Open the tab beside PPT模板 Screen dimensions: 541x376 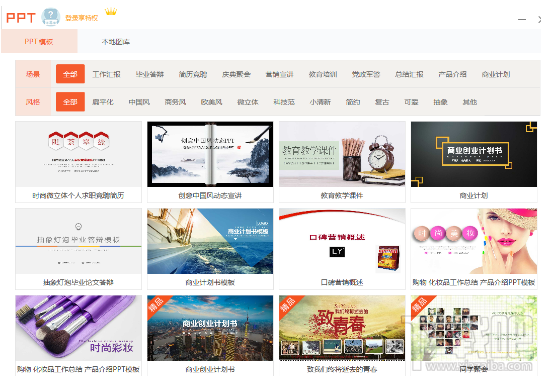pyautogui.click(x=116, y=42)
